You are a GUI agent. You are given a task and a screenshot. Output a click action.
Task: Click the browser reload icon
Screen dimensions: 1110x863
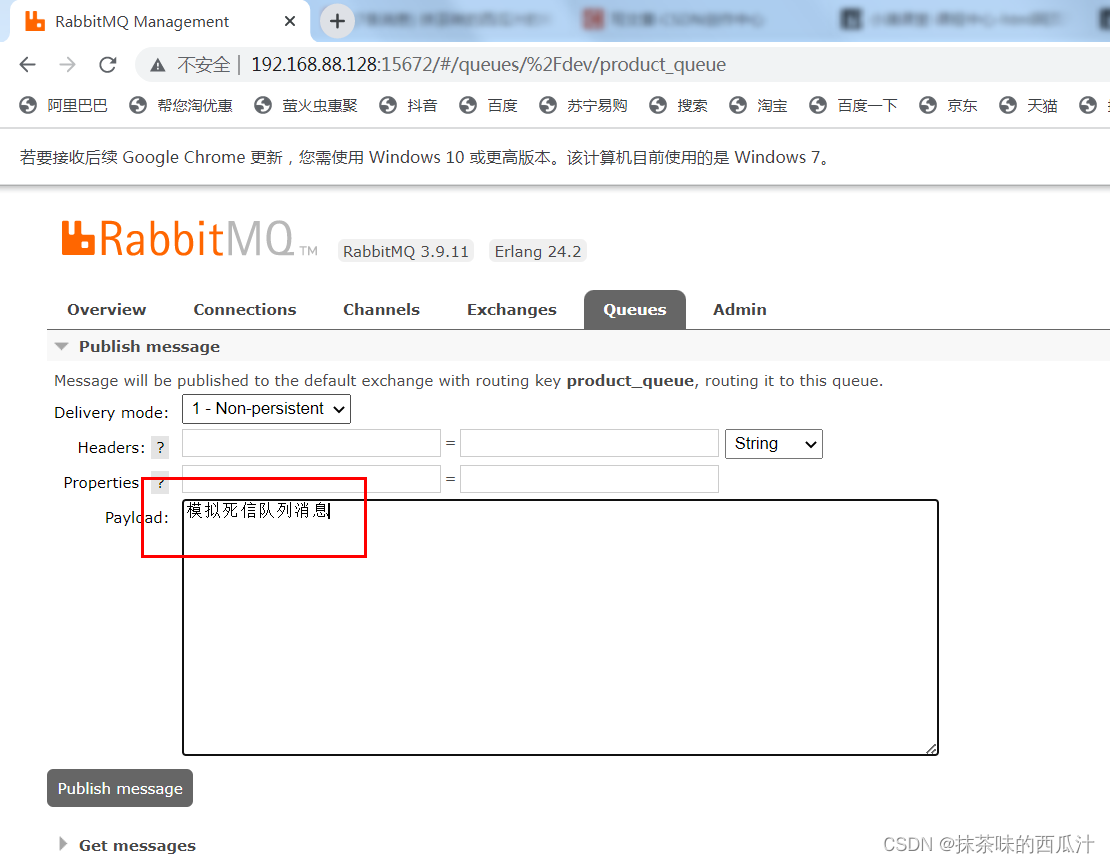pyautogui.click(x=108, y=64)
